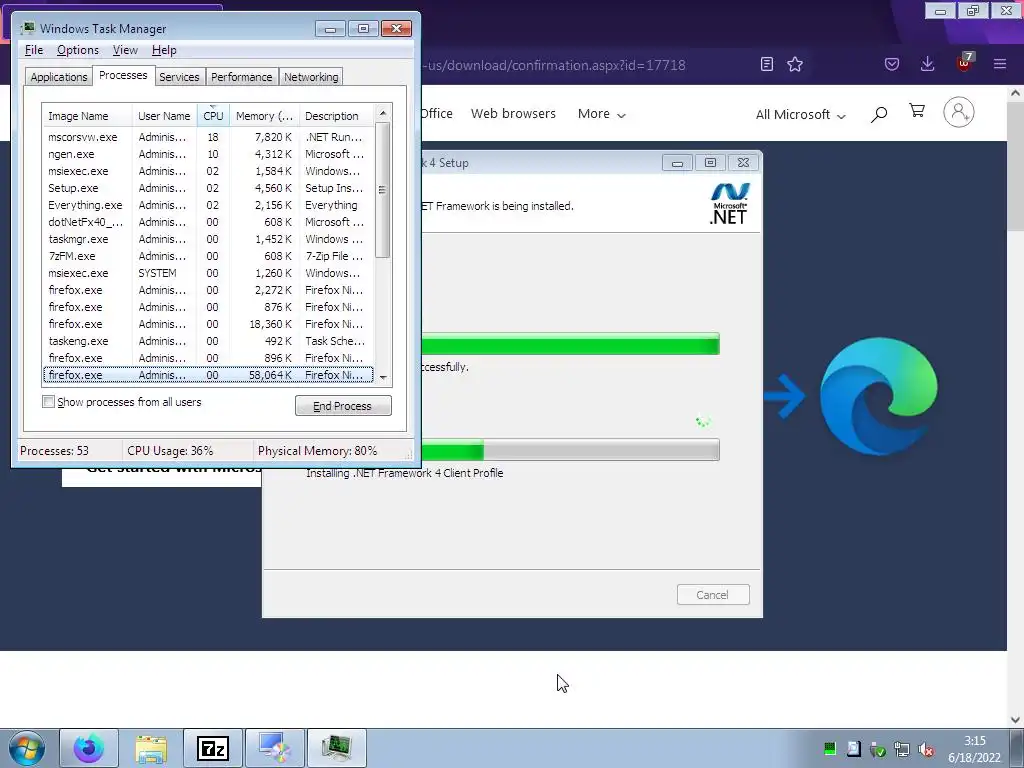The image size is (1024, 768).
Task: Click .NET setup installer taskbar icon
Action: (274, 748)
